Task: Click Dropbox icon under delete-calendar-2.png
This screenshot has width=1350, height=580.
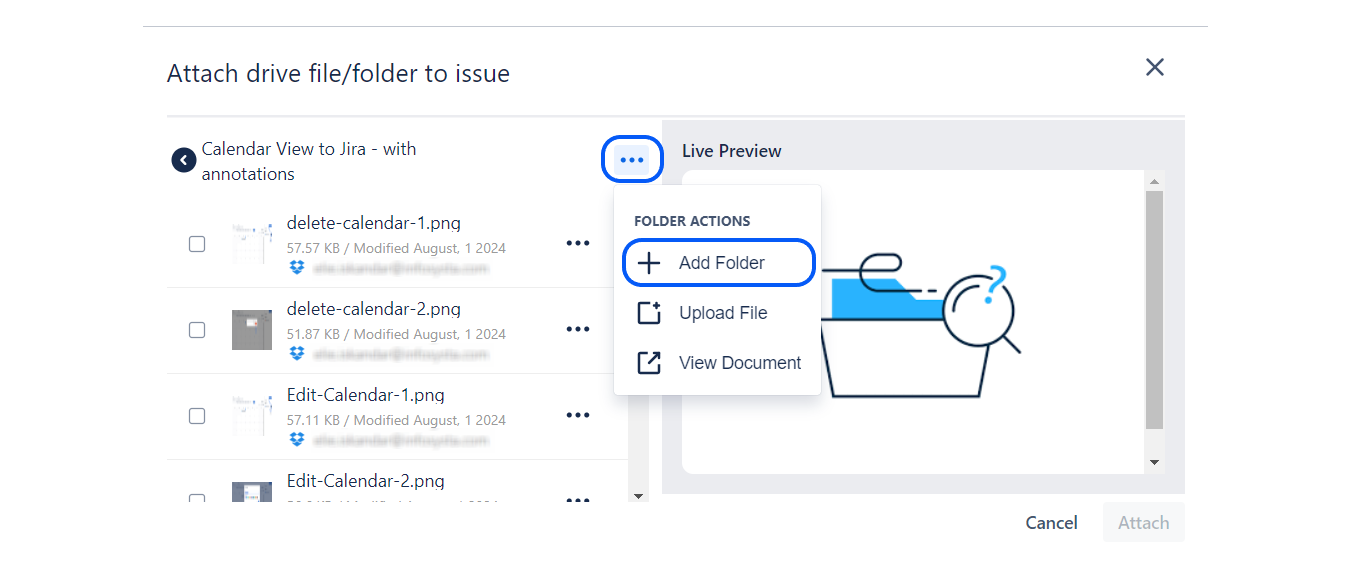Action: 297,353
